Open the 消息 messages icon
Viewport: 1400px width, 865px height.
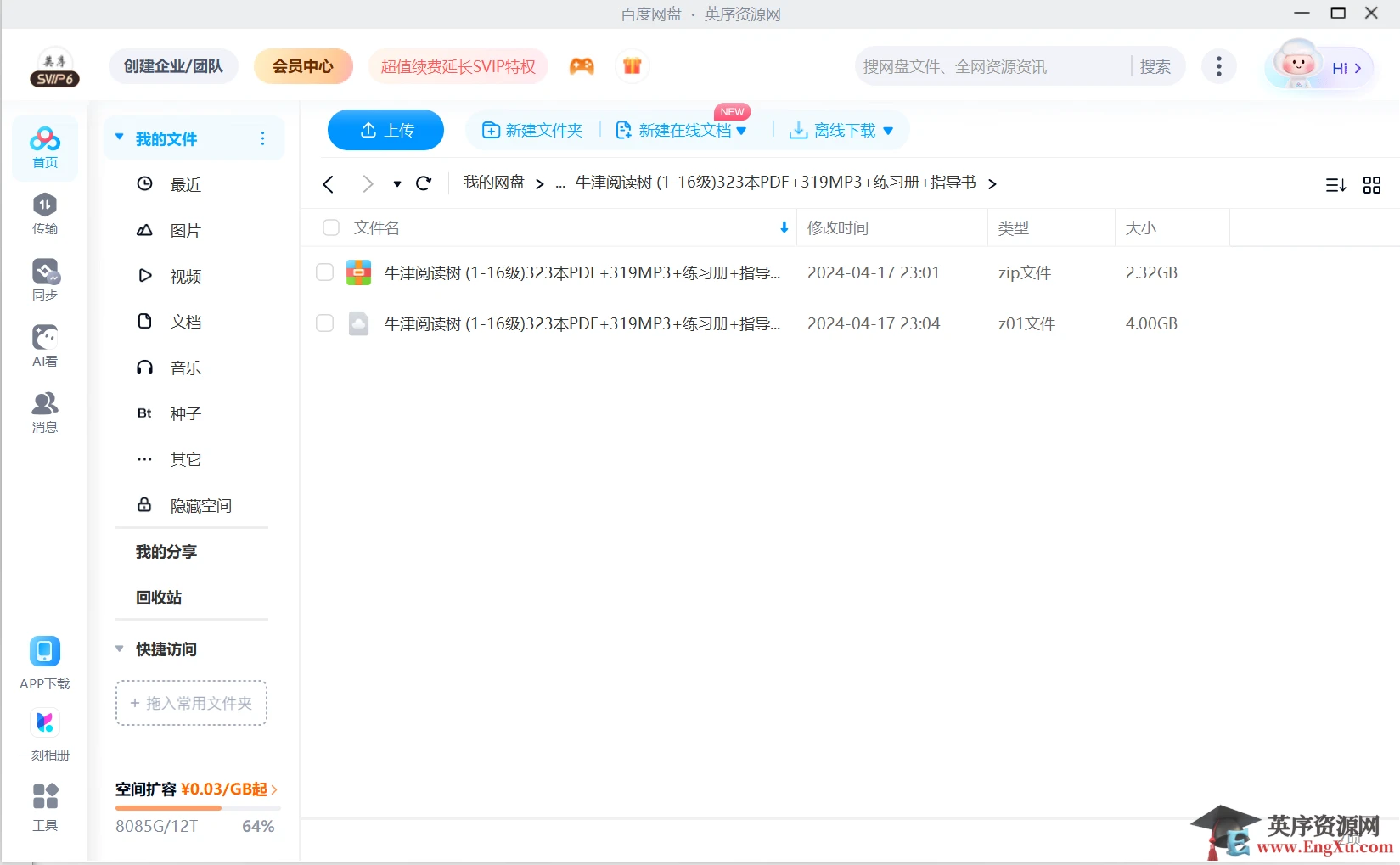click(x=45, y=413)
